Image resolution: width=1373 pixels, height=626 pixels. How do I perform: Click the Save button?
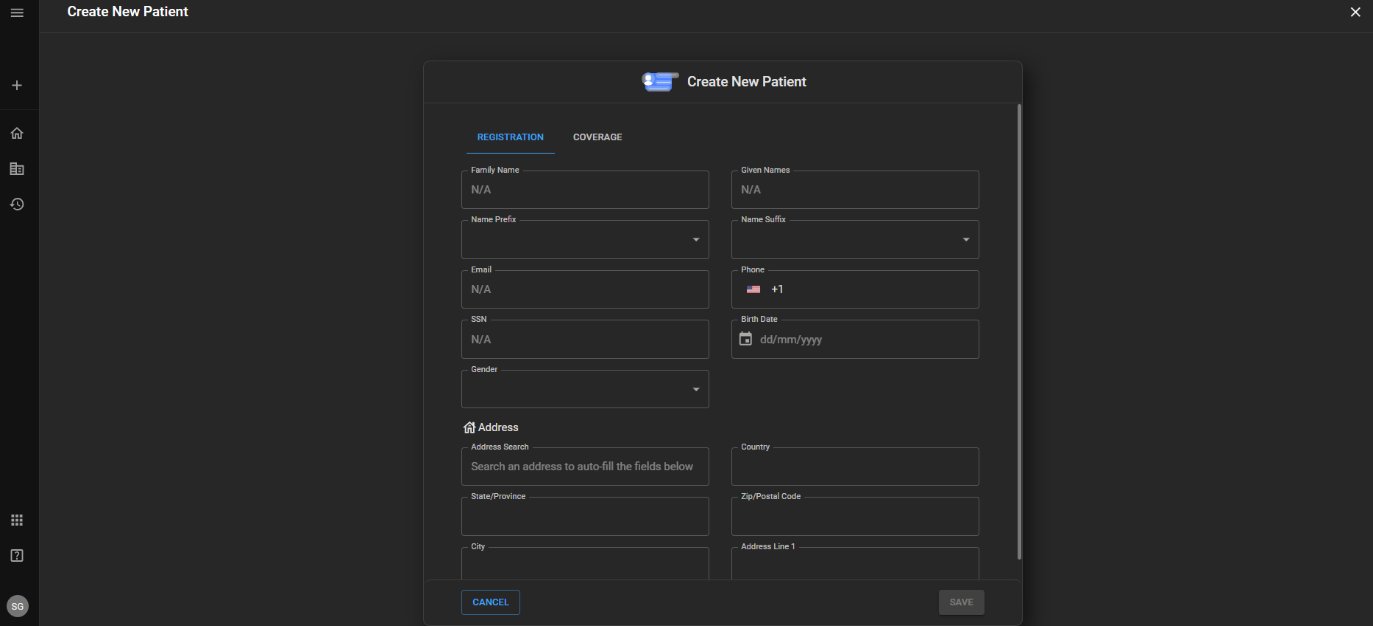(961, 602)
